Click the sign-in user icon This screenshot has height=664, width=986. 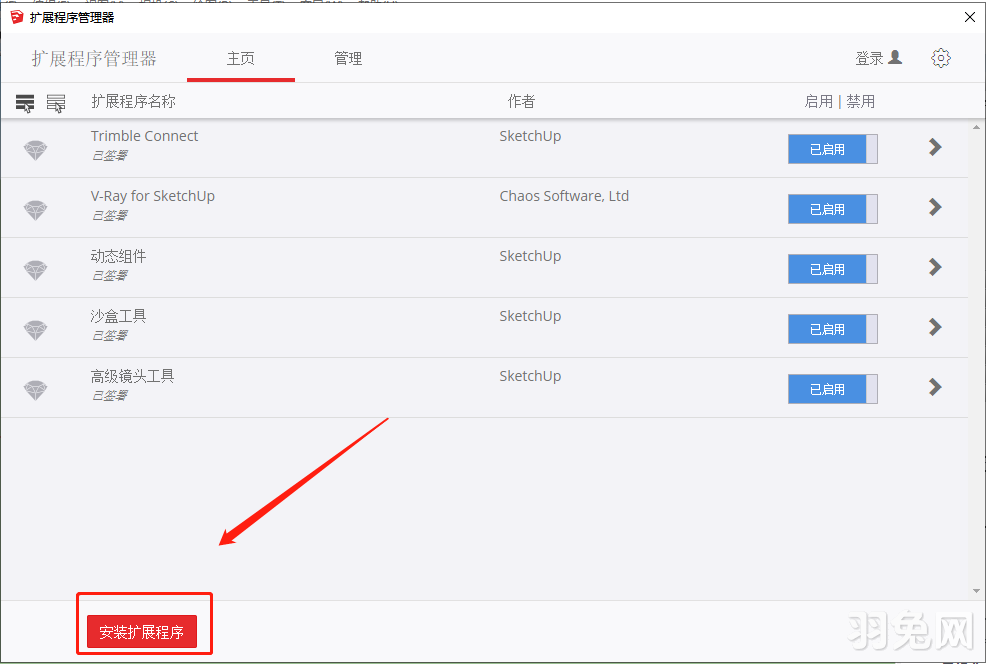pyautogui.click(x=899, y=58)
